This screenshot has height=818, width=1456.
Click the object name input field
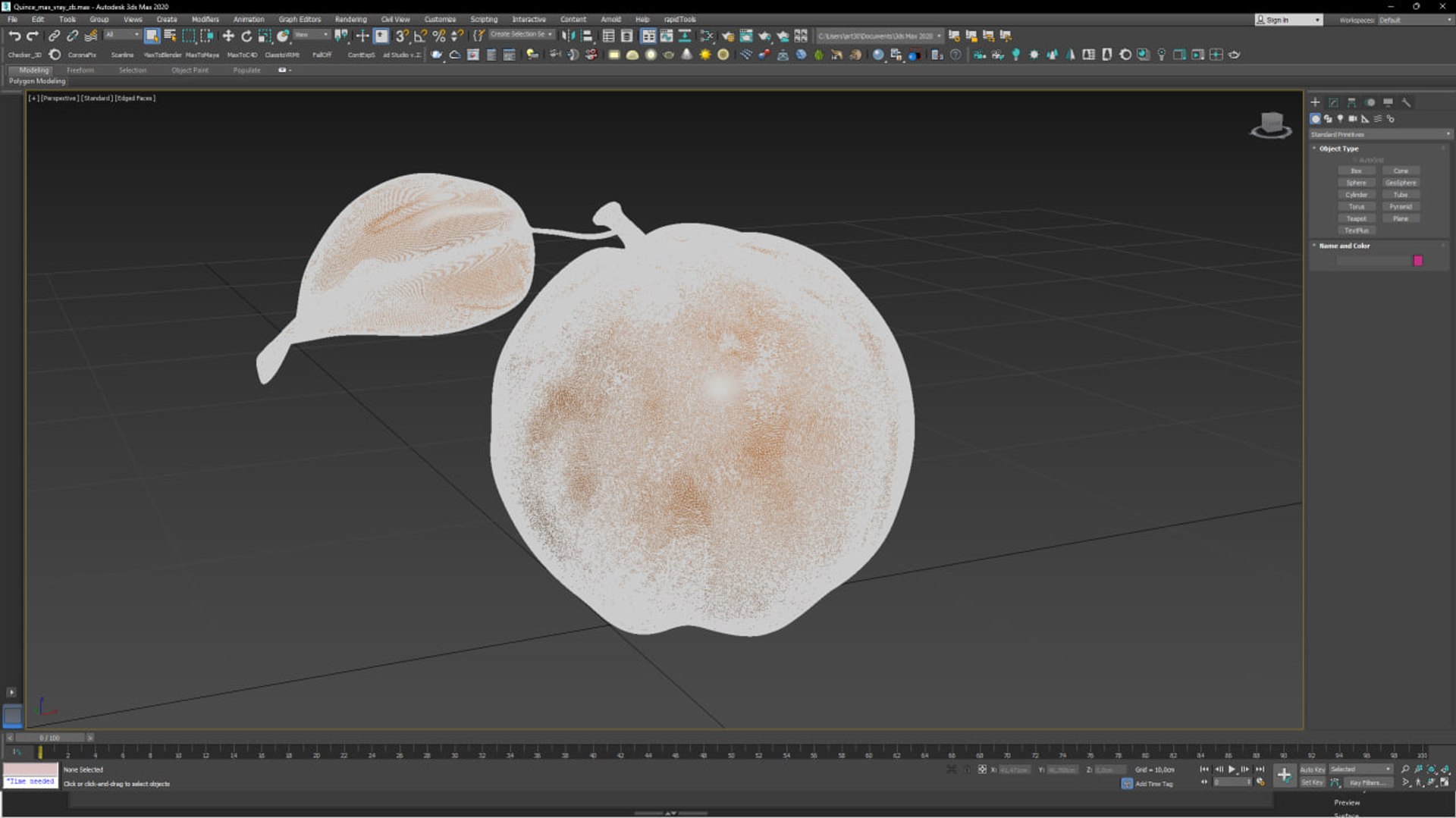click(x=1373, y=261)
